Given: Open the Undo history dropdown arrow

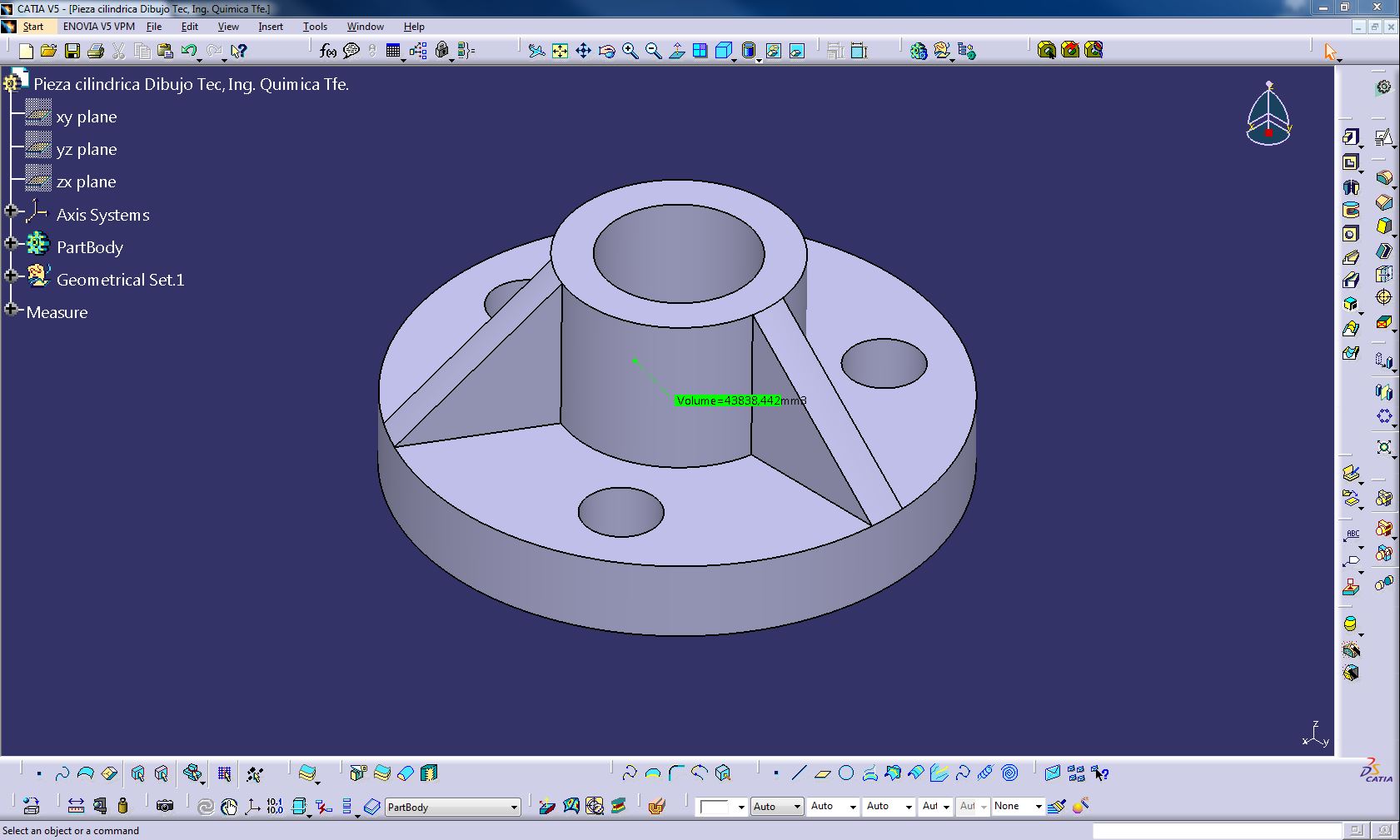Looking at the screenshot, I should (200, 60).
